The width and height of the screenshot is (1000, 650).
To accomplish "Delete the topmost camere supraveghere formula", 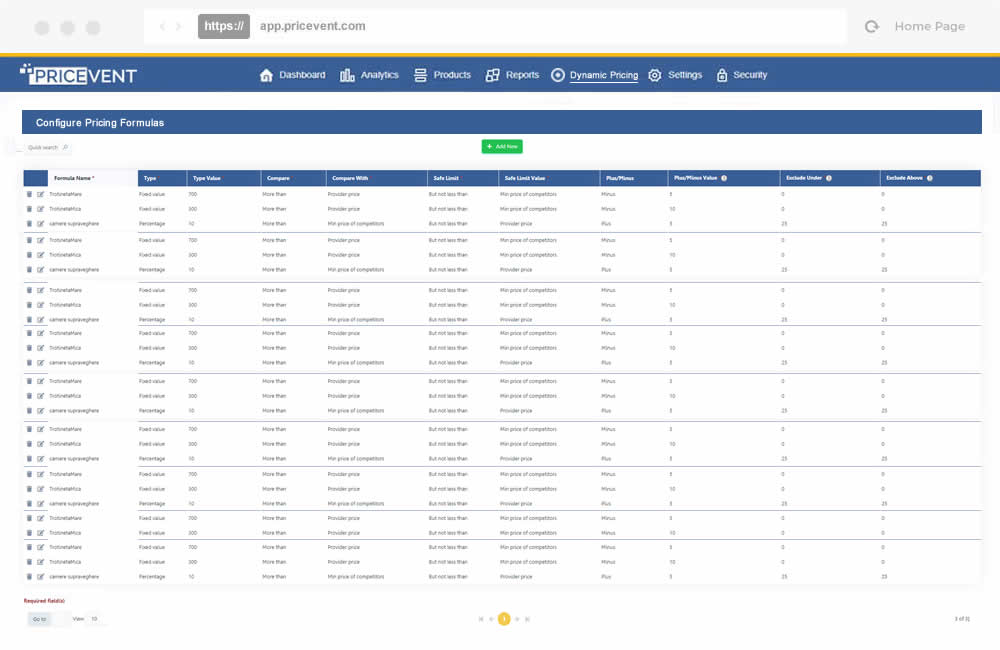I will (29, 223).
